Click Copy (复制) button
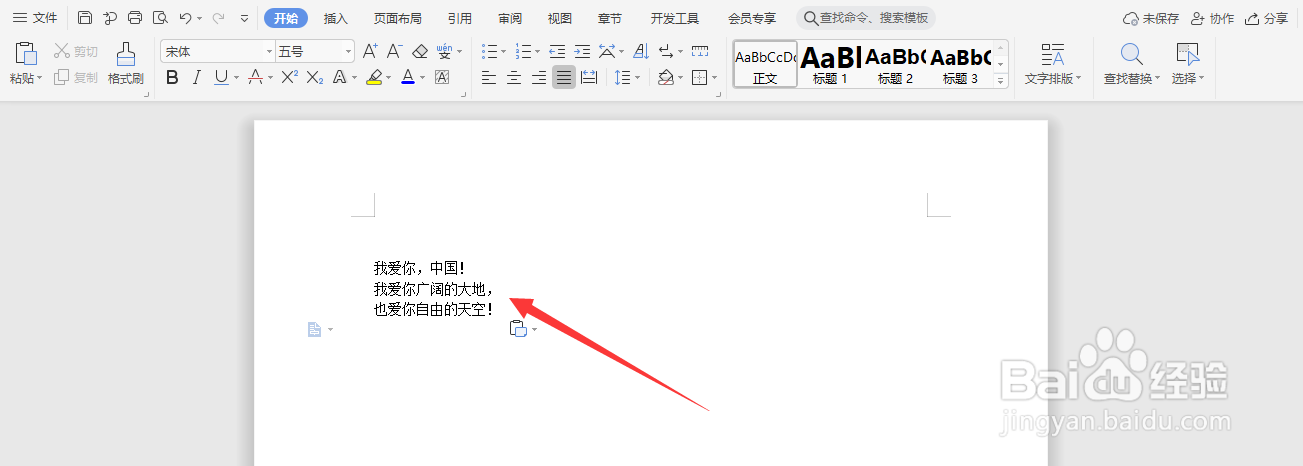Image resolution: width=1303 pixels, height=466 pixels. [76, 77]
